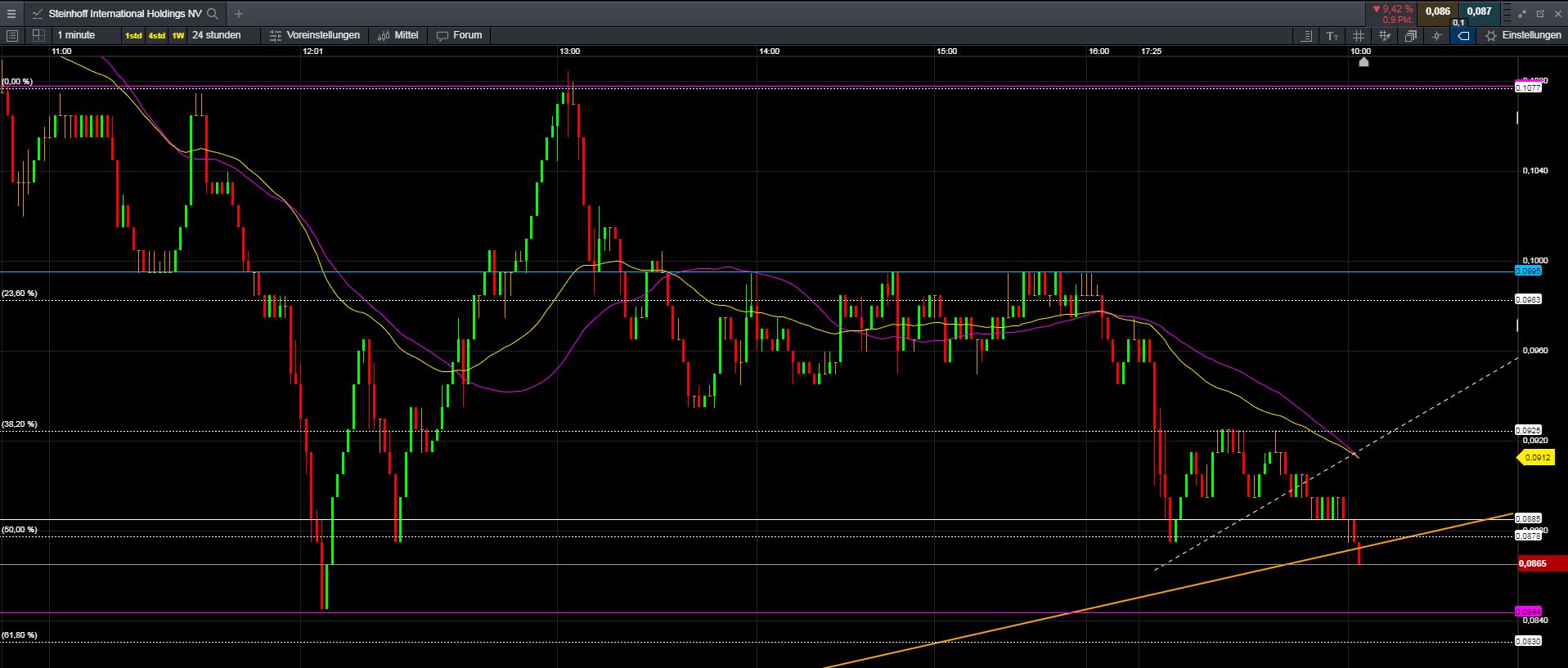Click the 9,42 % daily change indicator
1568x668 pixels.
pyautogui.click(x=1394, y=10)
